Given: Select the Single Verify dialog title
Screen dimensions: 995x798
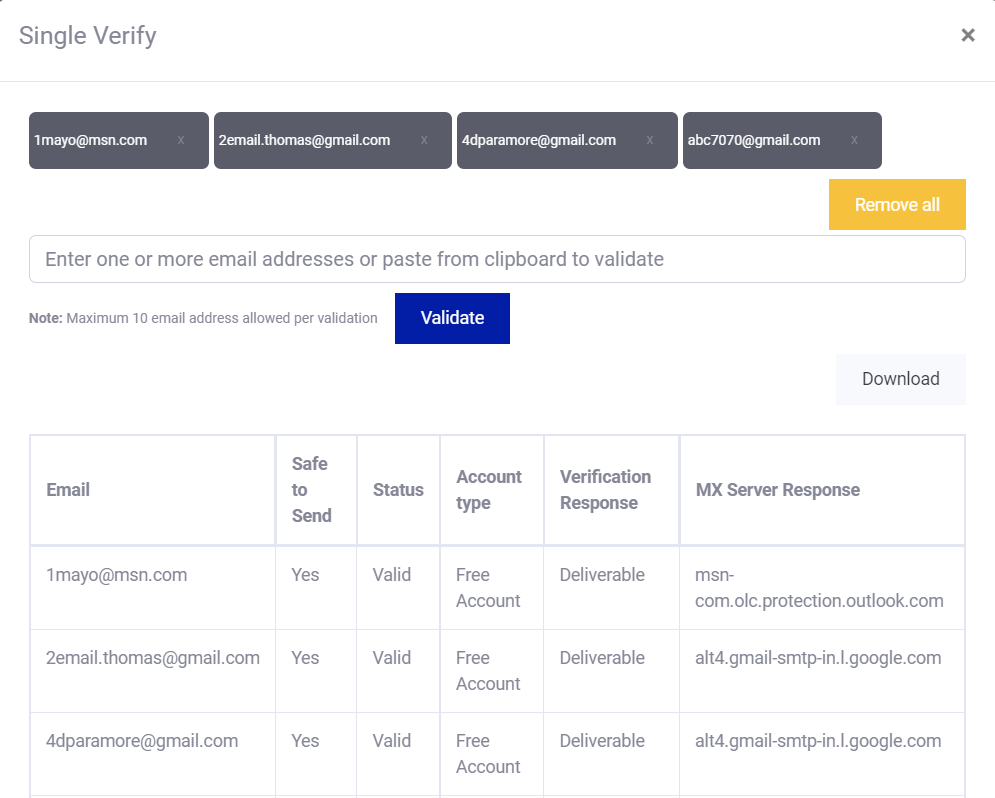Looking at the screenshot, I should coord(88,36).
